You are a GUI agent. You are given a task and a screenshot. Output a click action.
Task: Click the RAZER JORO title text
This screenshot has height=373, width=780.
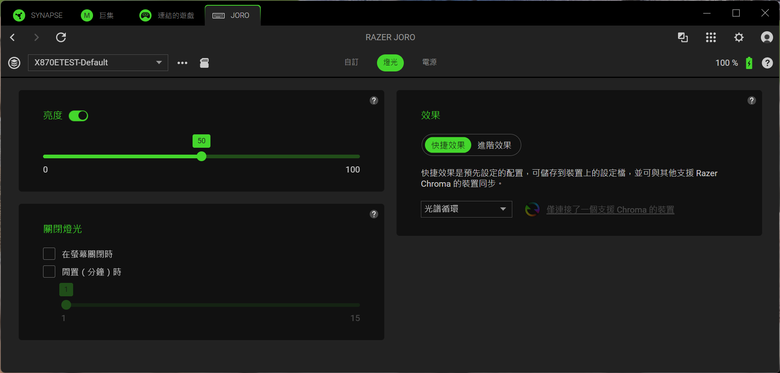[390, 37]
